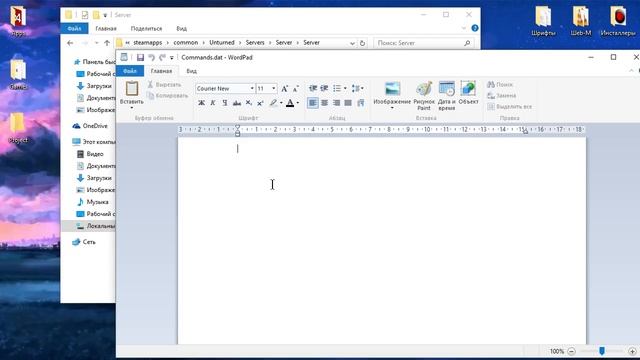Click the Рисунок Paint icon
This screenshot has width=640, height=360.
tap(424, 89)
